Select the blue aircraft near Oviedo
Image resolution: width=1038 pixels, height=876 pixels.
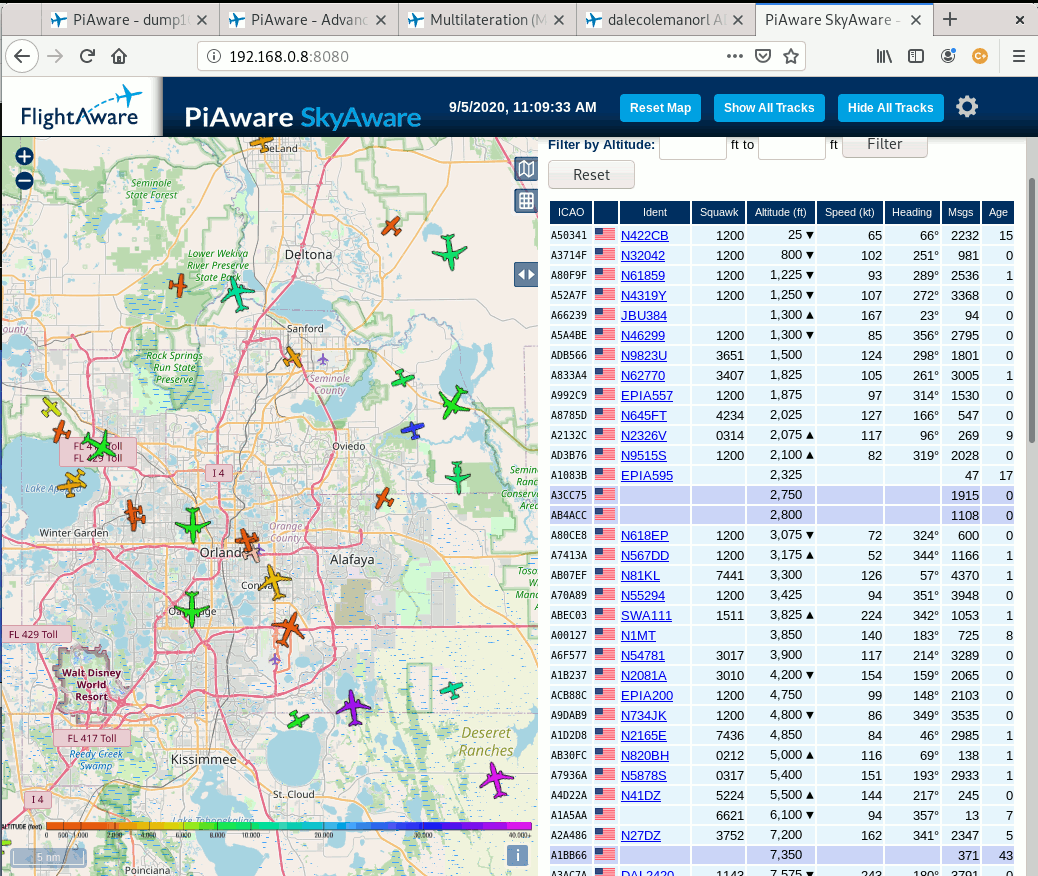click(x=412, y=430)
